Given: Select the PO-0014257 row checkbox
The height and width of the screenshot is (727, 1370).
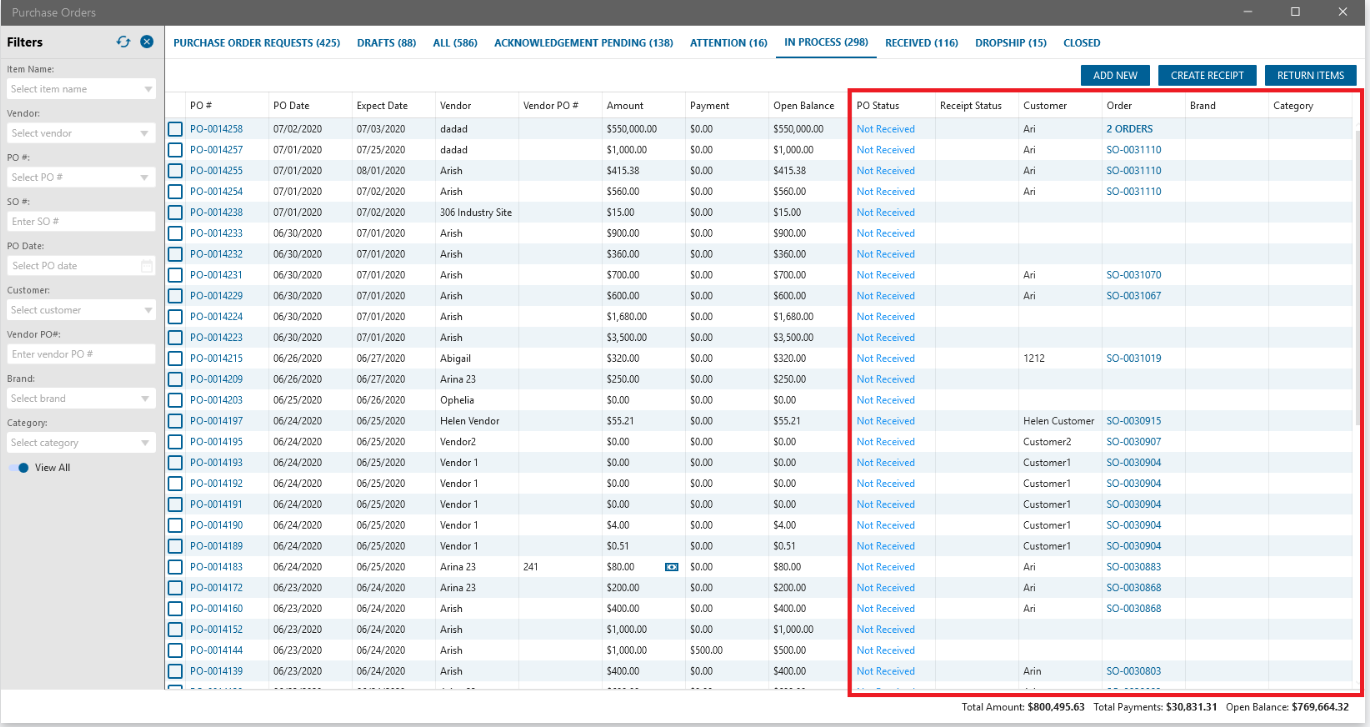Looking at the screenshot, I should pos(175,150).
